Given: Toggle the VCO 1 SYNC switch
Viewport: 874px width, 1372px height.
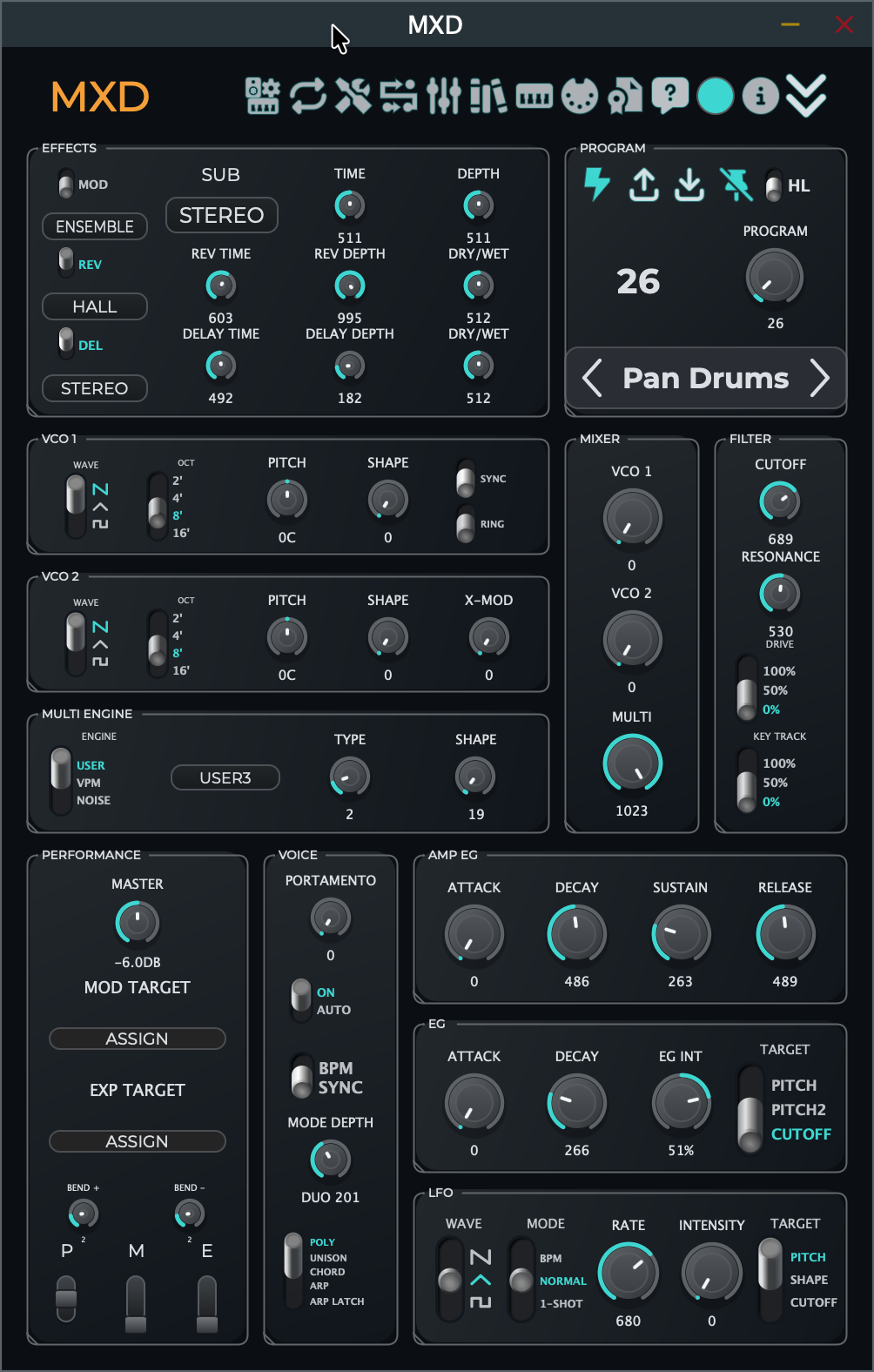Looking at the screenshot, I should point(467,479).
